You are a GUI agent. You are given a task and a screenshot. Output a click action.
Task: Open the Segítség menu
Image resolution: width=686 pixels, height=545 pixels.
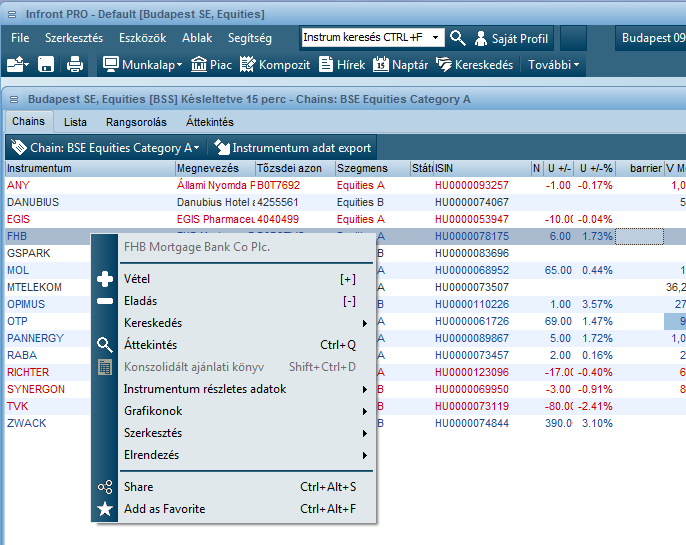coord(249,38)
